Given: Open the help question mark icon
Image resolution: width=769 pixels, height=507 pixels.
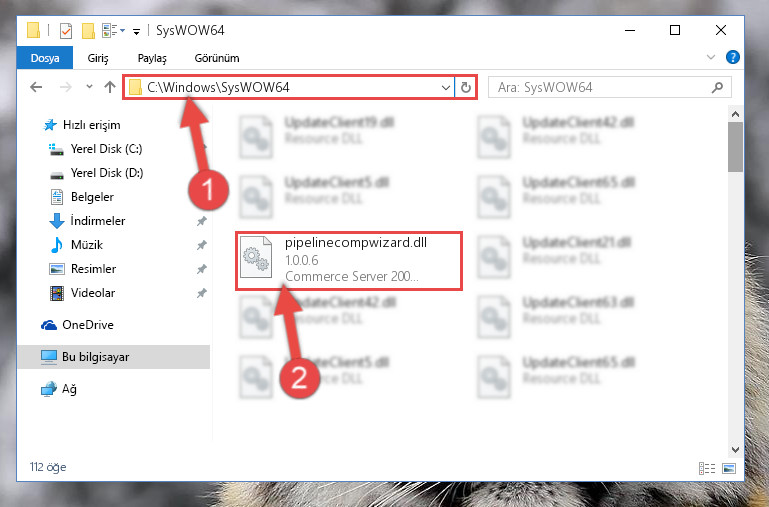Looking at the screenshot, I should [x=733, y=57].
